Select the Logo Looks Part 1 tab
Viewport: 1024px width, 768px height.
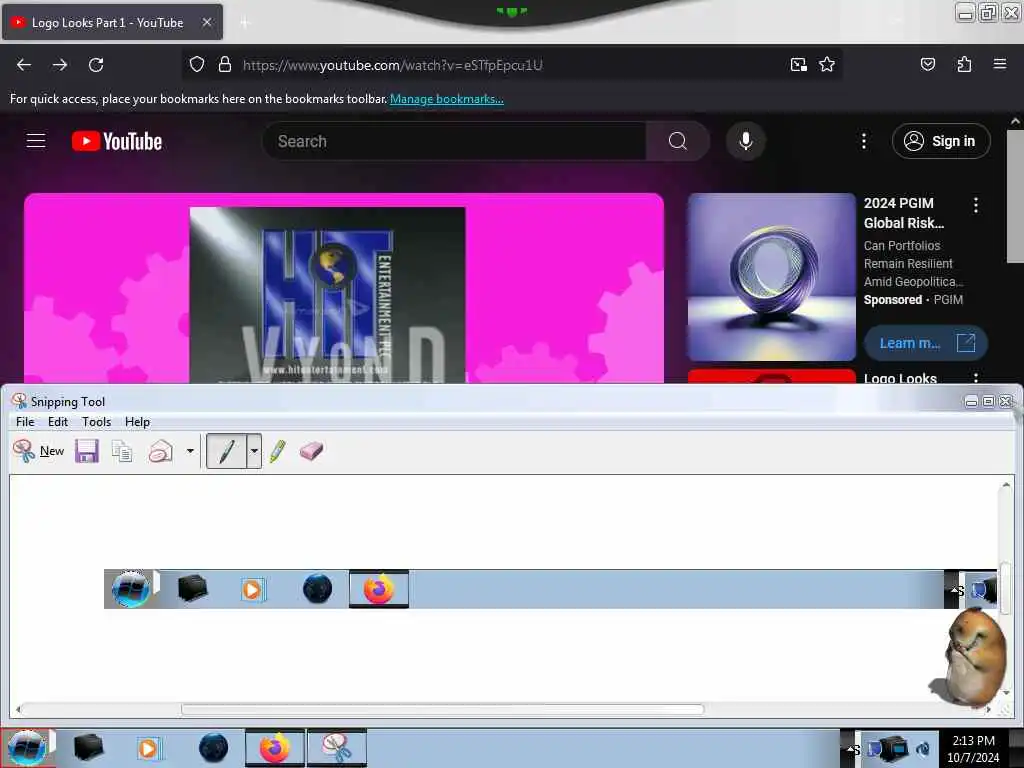click(x=112, y=23)
